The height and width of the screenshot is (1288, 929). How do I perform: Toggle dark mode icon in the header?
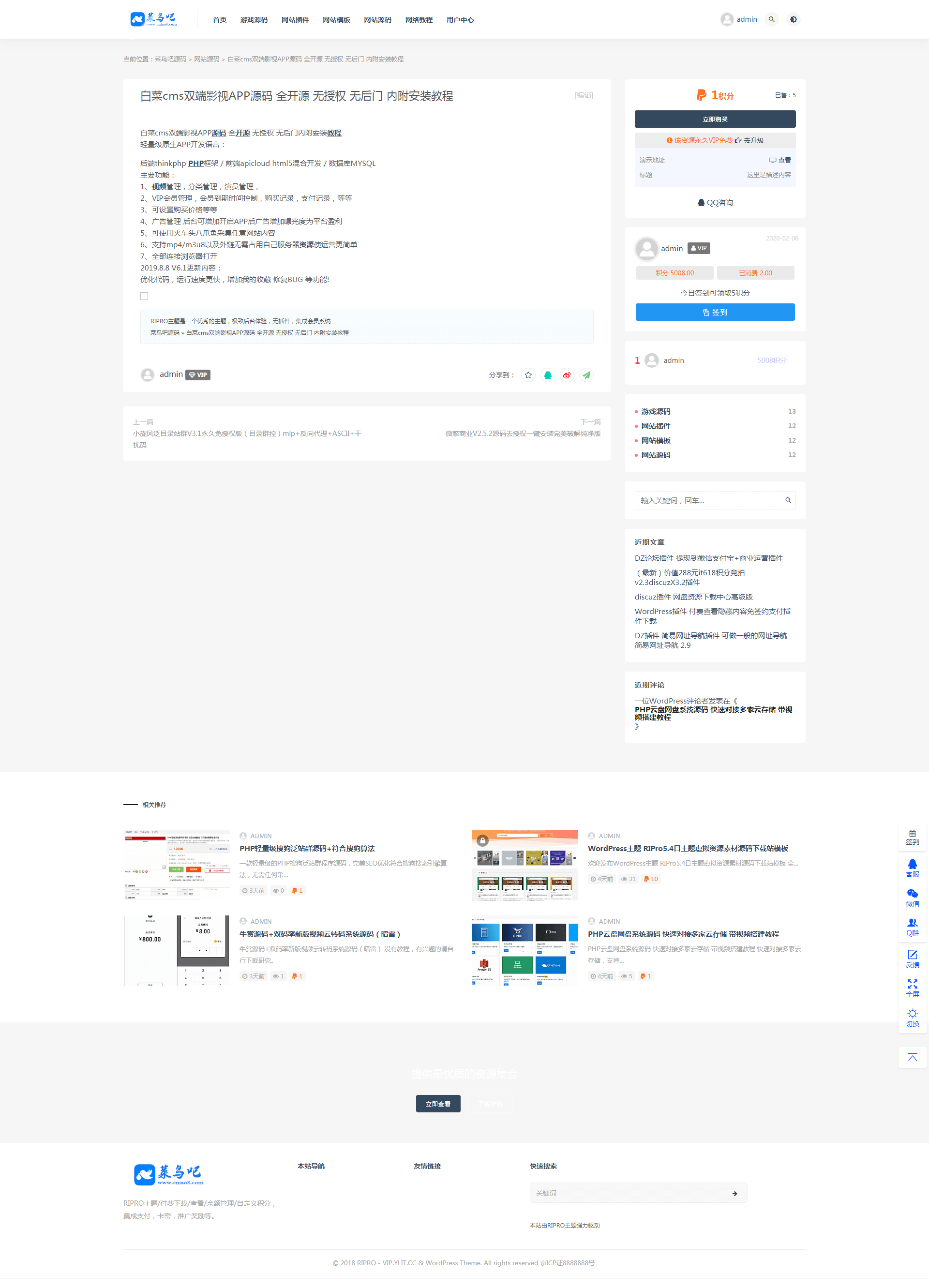[x=794, y=19]
